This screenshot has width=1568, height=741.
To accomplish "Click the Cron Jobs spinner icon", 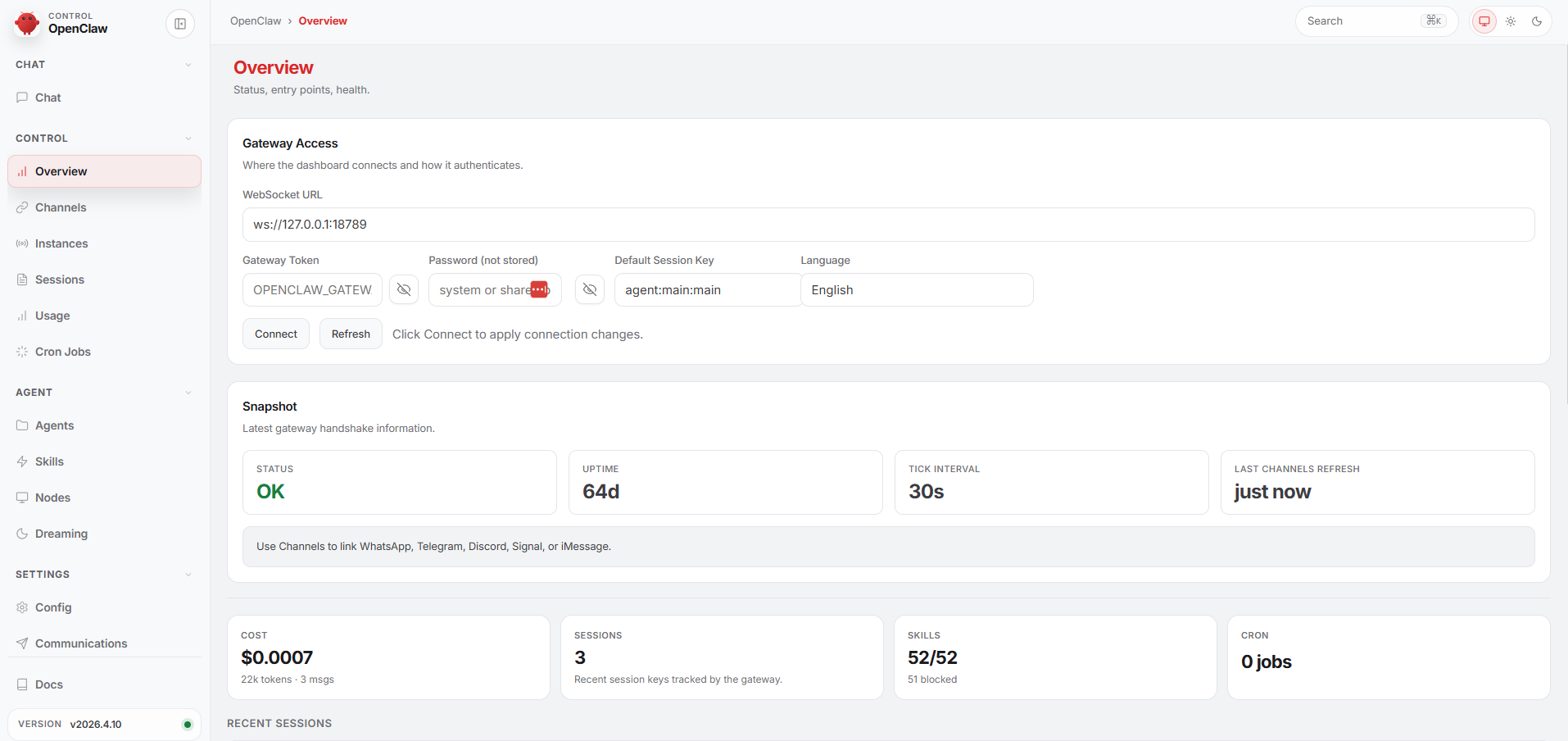I will coord(22,352).
